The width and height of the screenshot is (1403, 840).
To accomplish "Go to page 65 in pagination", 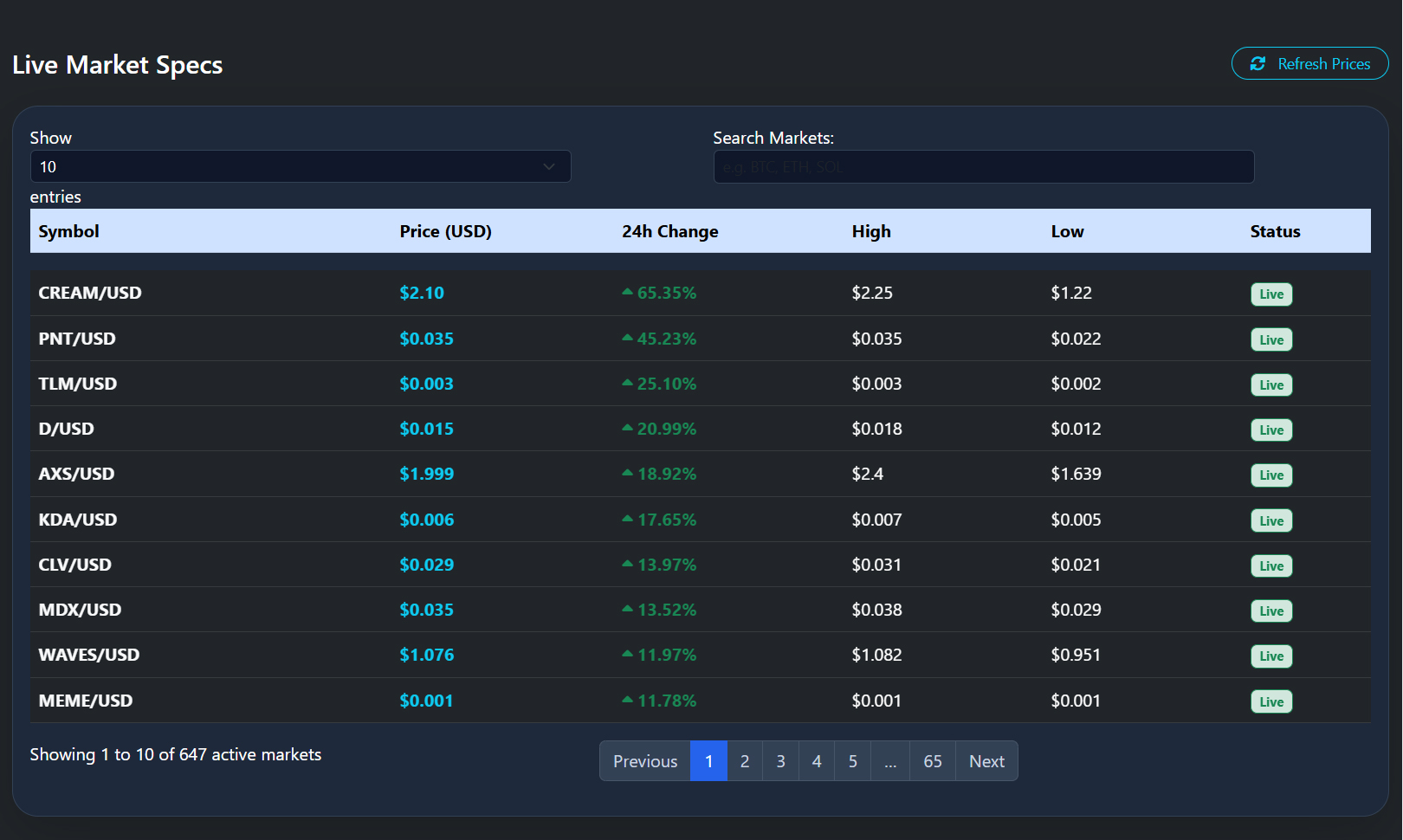I will [x=932, y=760].
